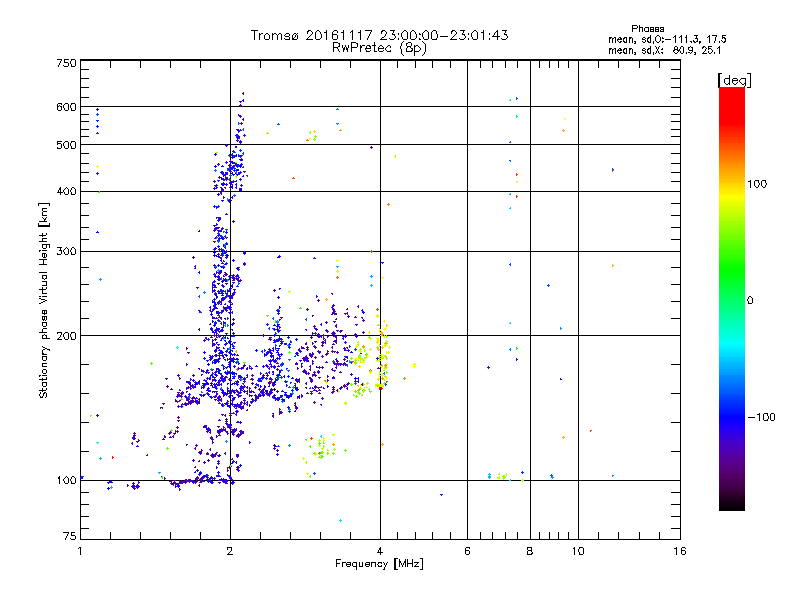
Task: Click the x-axis tick label '8'
Action: 530,551
